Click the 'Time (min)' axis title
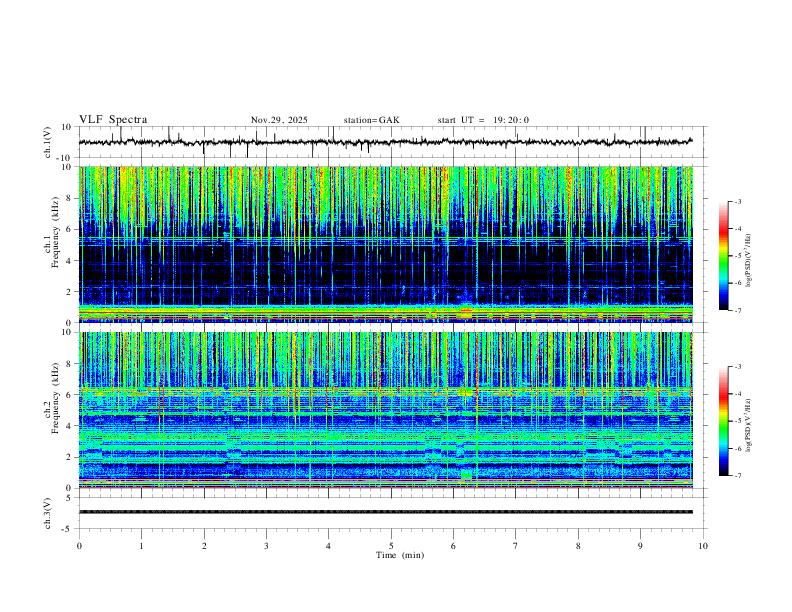This screenshot has width=792, height=612. coord(400,555)
